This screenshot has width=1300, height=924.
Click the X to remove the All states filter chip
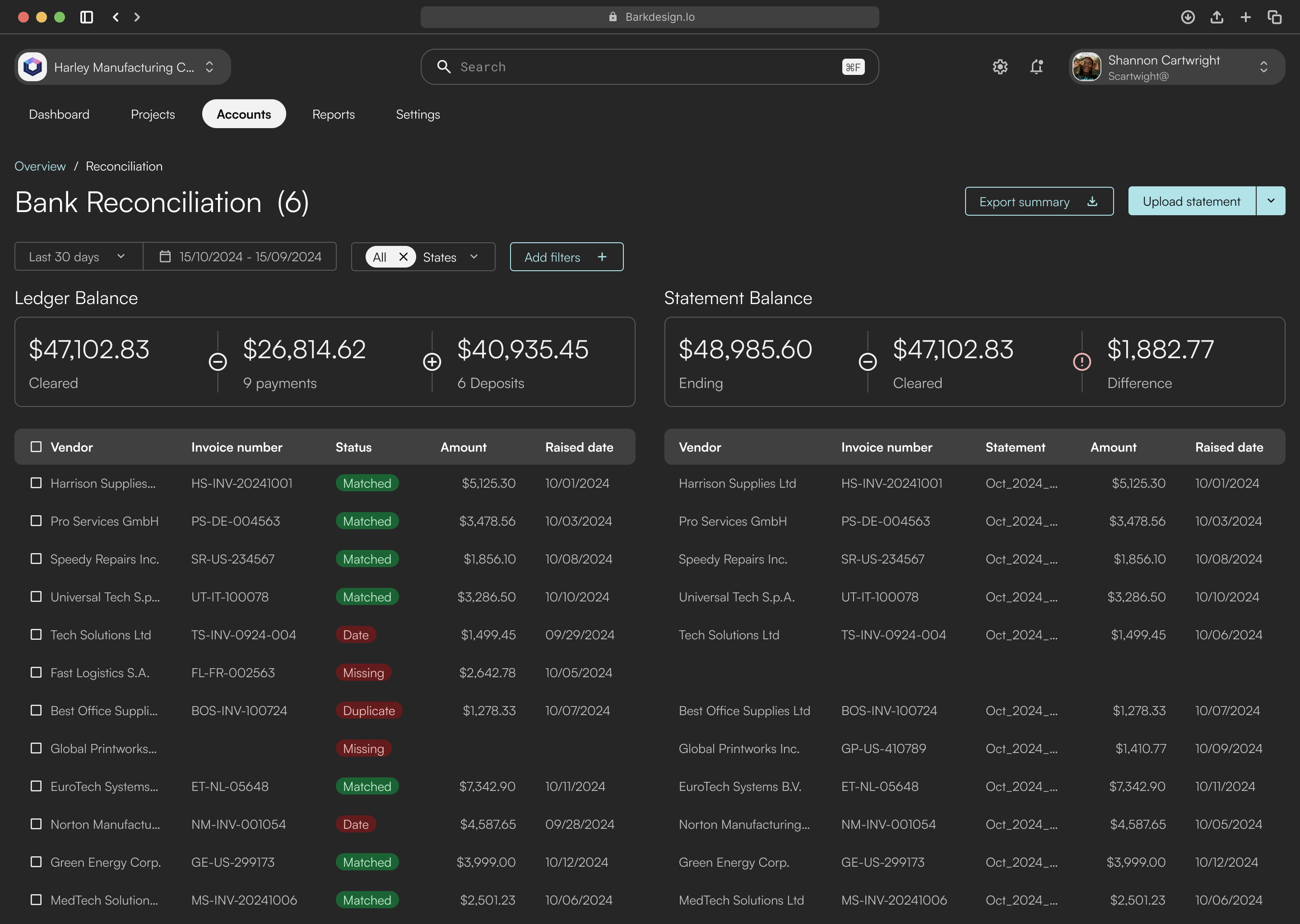tap(403, 257)
